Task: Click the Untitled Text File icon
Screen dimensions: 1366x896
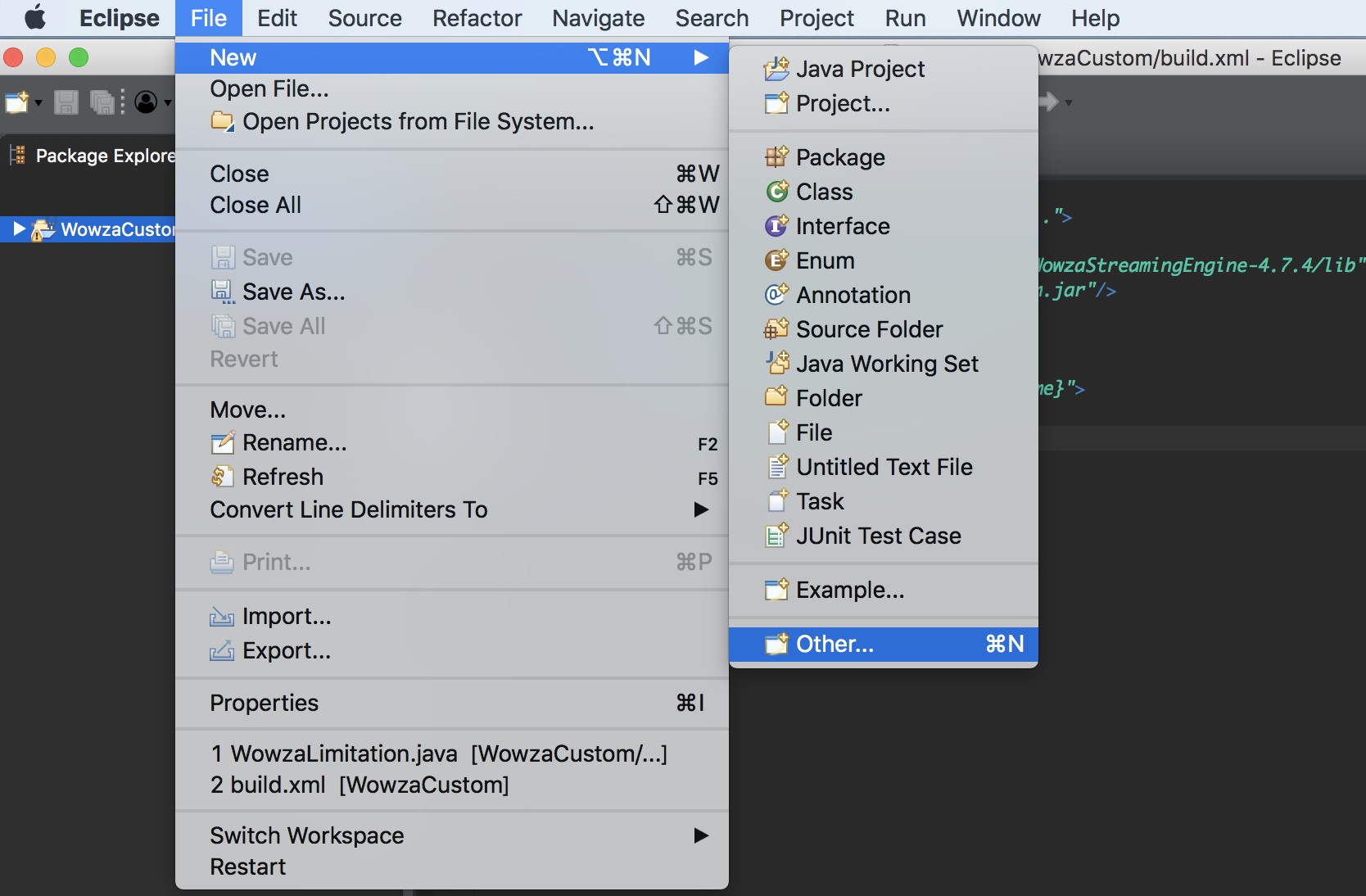Action: pyautogui.click(x=778, y=466)
